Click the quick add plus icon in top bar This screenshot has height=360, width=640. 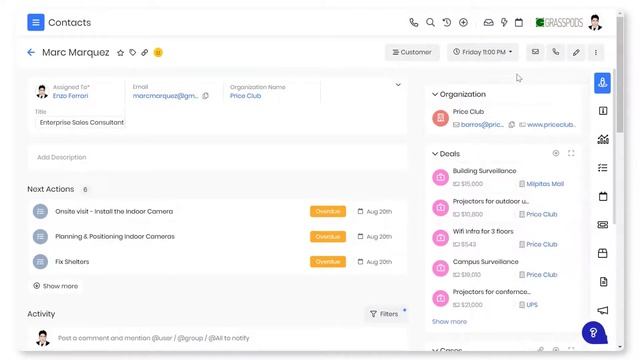click(x=463, y=22)
